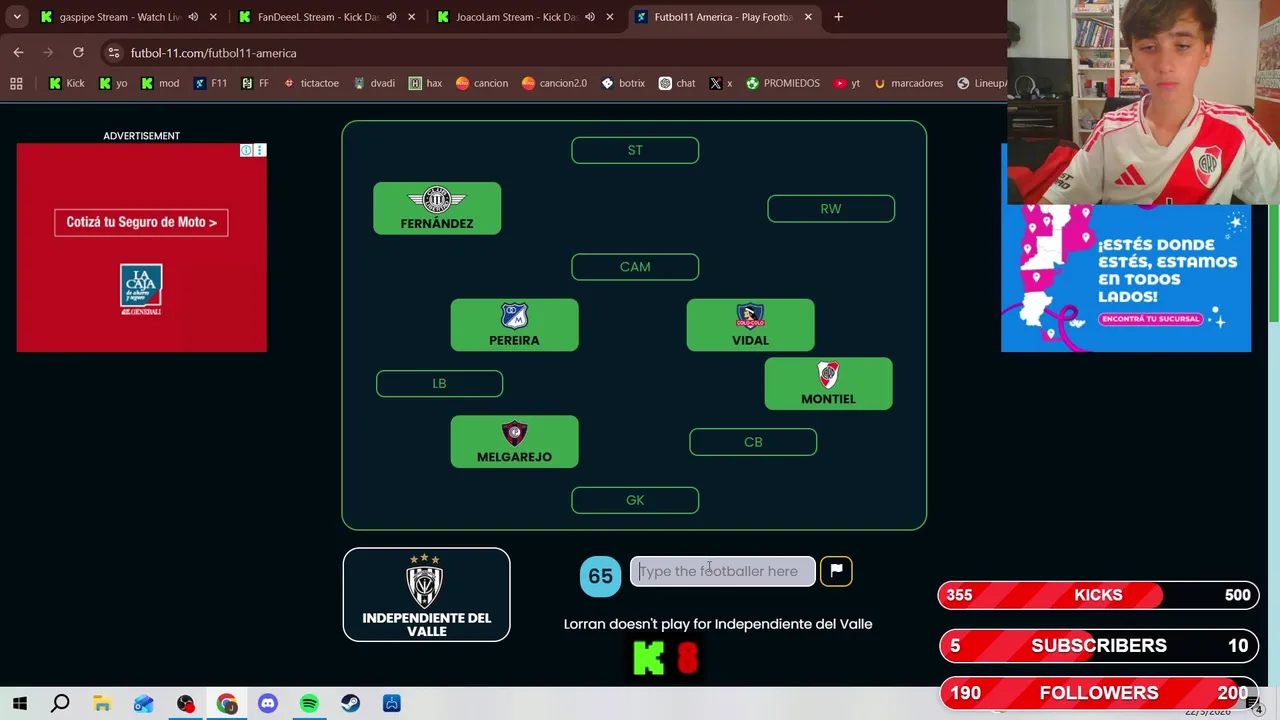Open the botrix bookmark
The image size is (1280, 720).
[x=622, y=83]
